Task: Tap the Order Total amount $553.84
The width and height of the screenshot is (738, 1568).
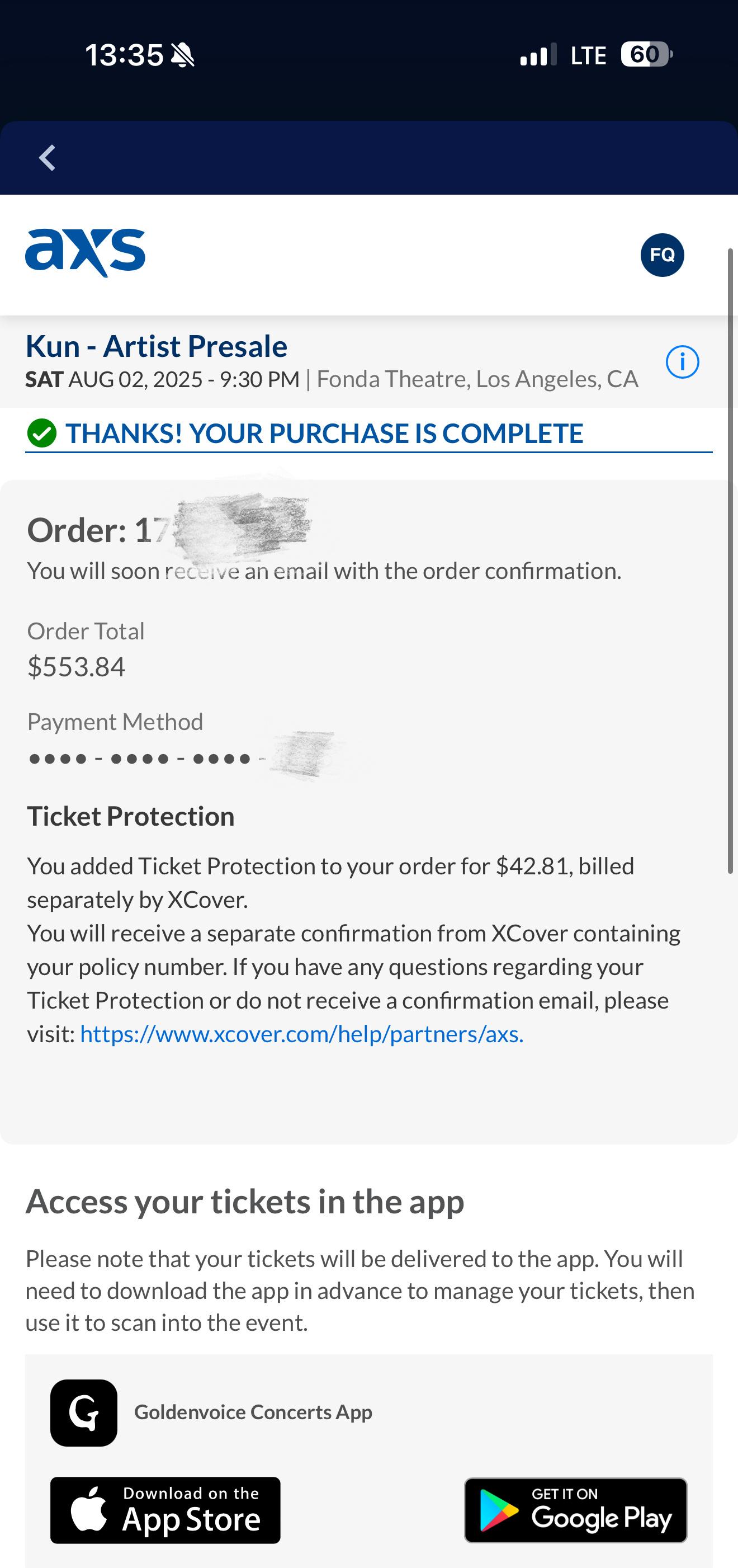Action: click(x=76, y=666)
